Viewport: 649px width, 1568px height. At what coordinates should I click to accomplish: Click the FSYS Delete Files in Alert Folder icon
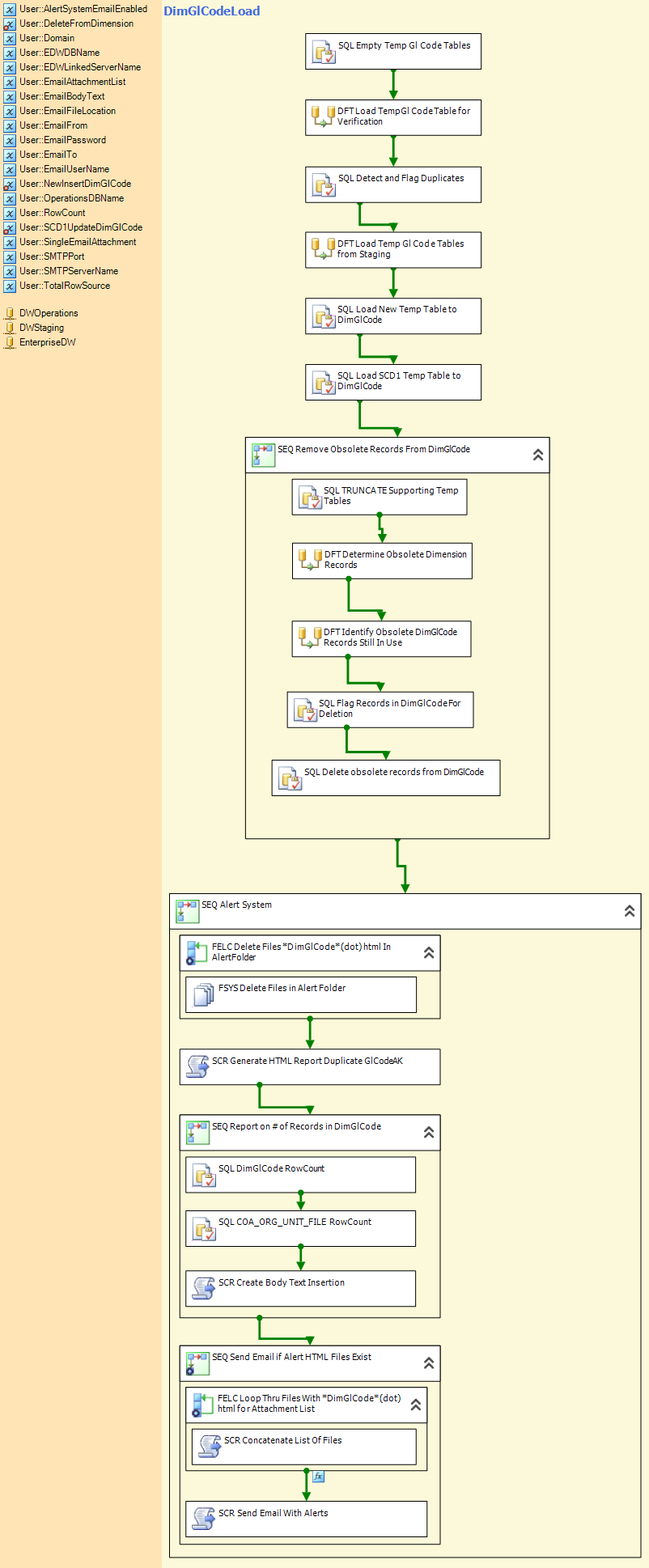204,994
